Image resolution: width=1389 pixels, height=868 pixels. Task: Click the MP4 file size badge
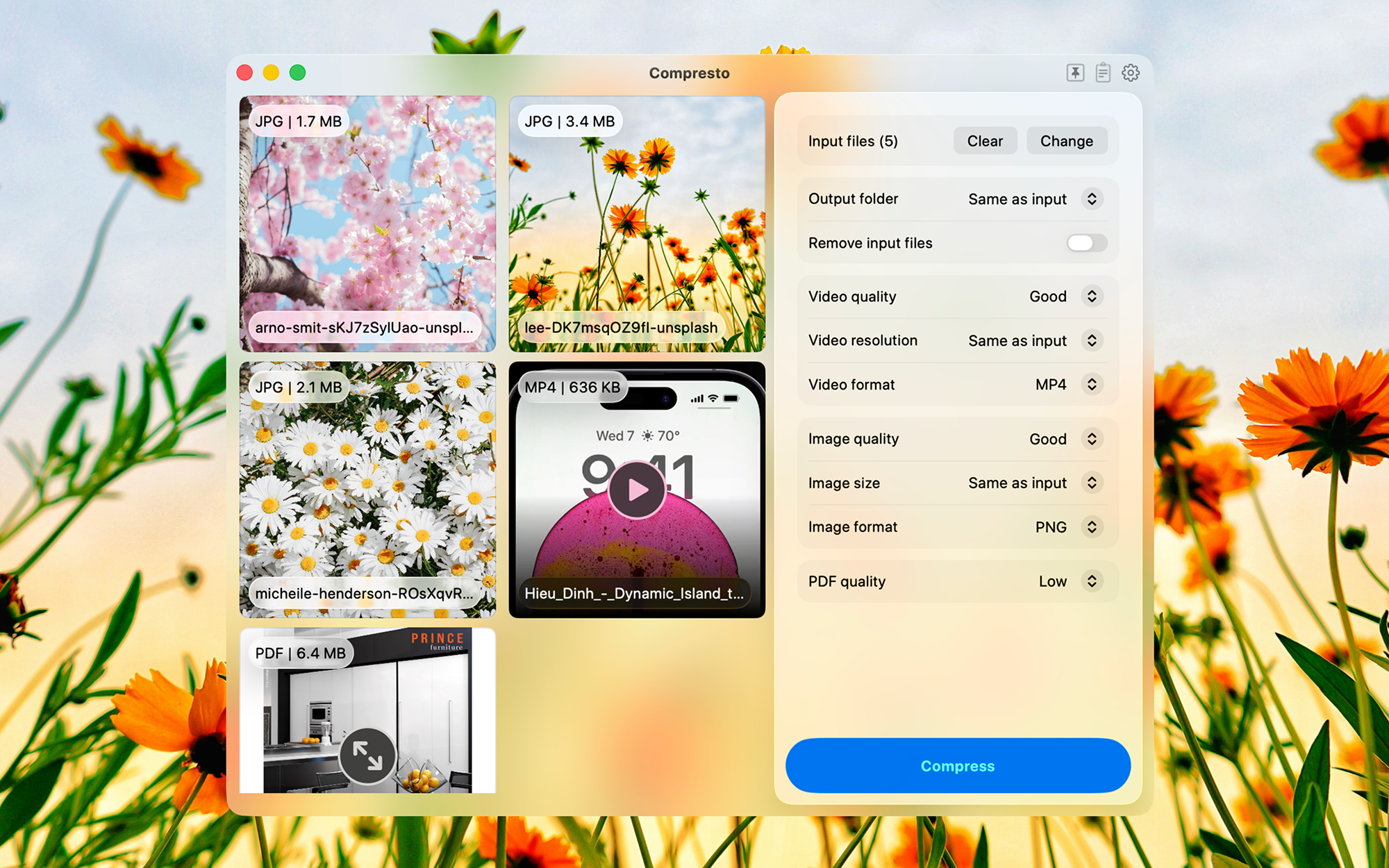click(x=572, y=387)
